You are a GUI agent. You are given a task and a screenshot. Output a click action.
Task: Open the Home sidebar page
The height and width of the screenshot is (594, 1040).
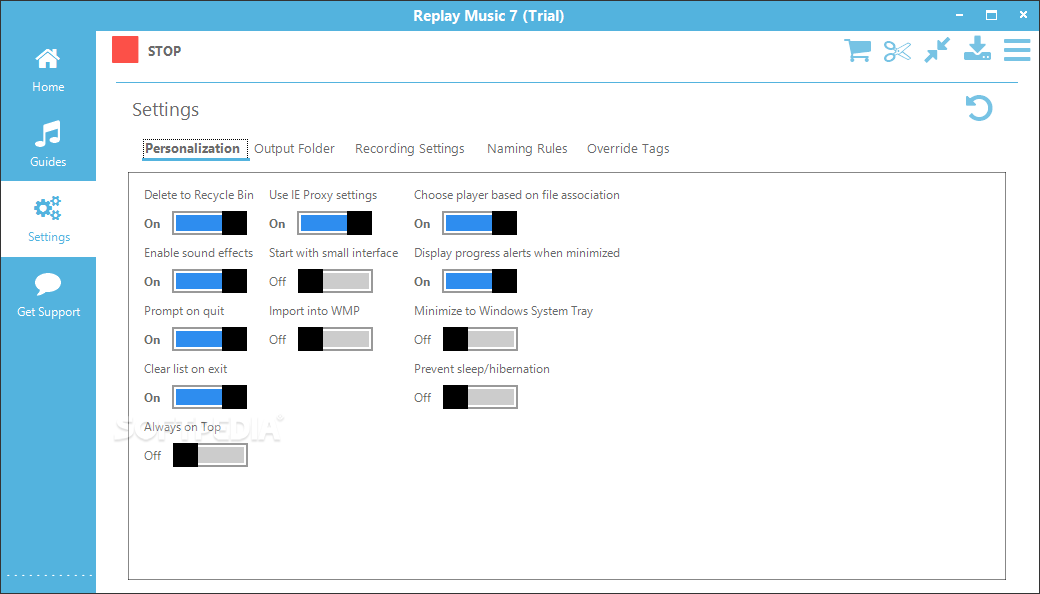[x=48, y=70]
